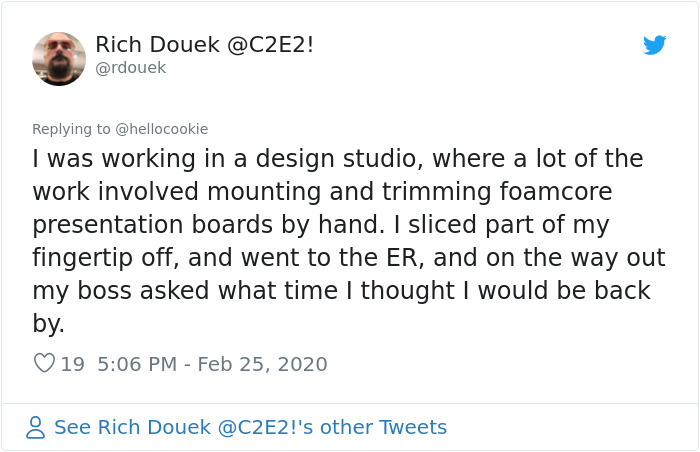Open the @hellocookie mention in the reply line

pos(162,129)
